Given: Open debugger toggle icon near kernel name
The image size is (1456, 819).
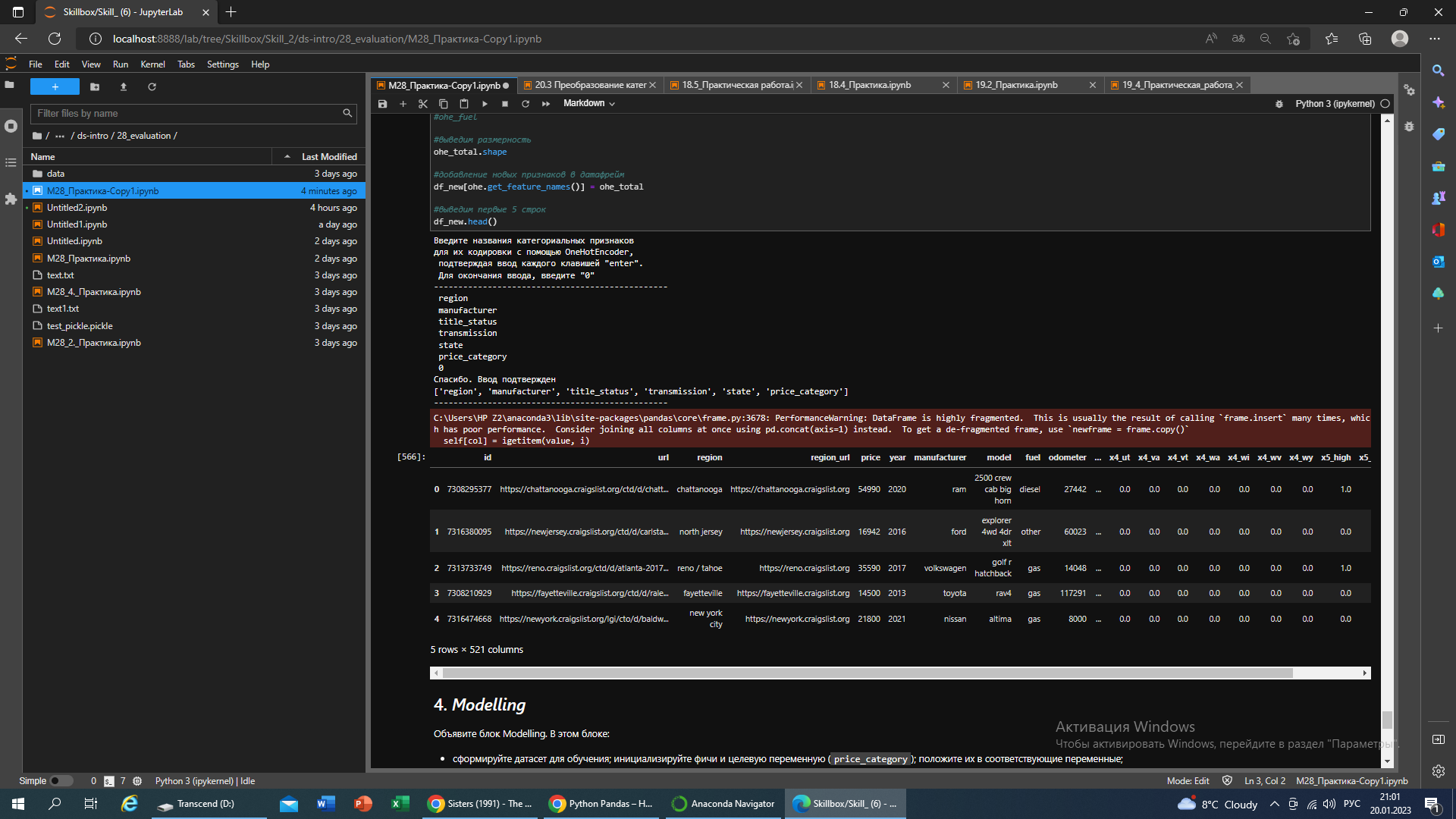Looking at the screenshot, I should point(1279,104).
